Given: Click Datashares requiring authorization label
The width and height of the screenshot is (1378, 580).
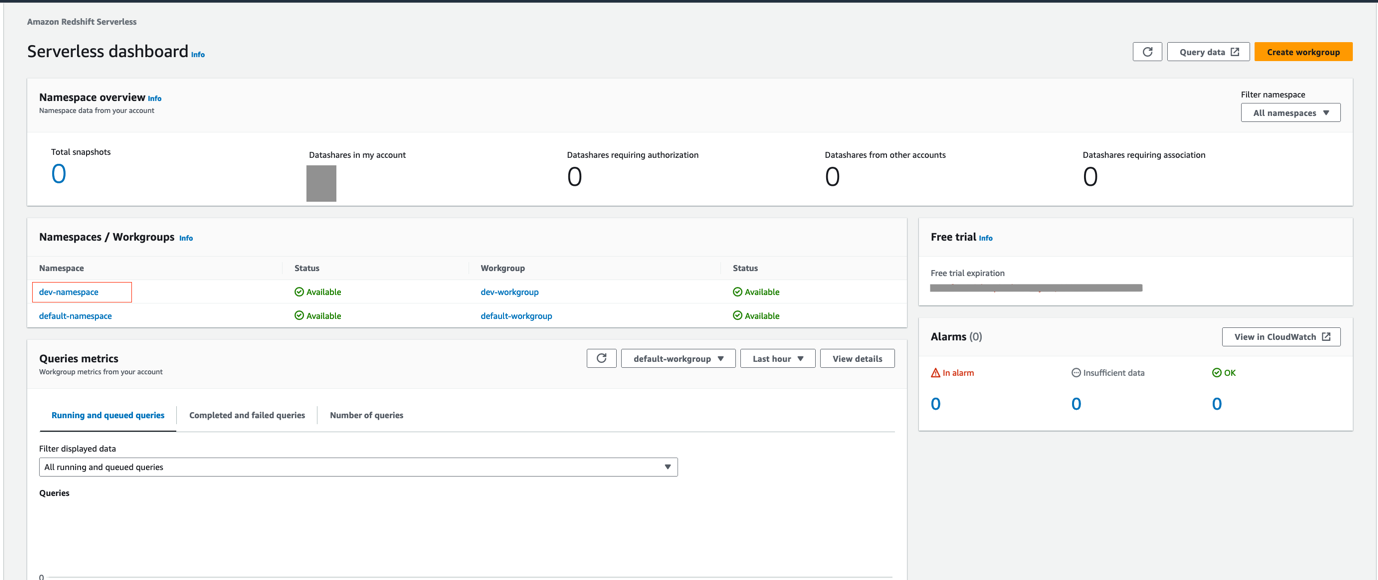Looking at the screenshot, I should tap(633, 155).
